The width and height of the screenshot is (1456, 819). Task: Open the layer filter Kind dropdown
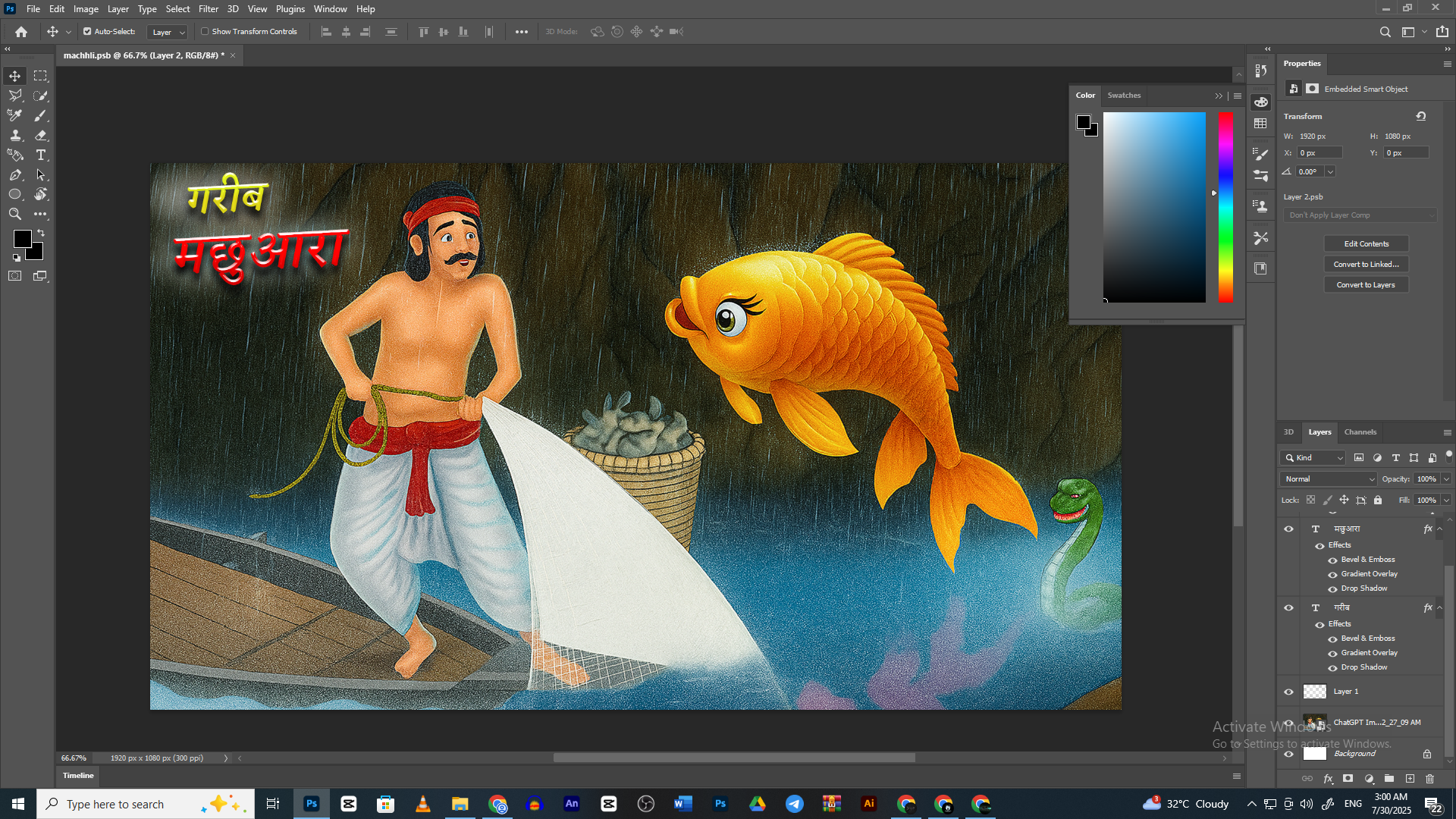pos(1313,458)
